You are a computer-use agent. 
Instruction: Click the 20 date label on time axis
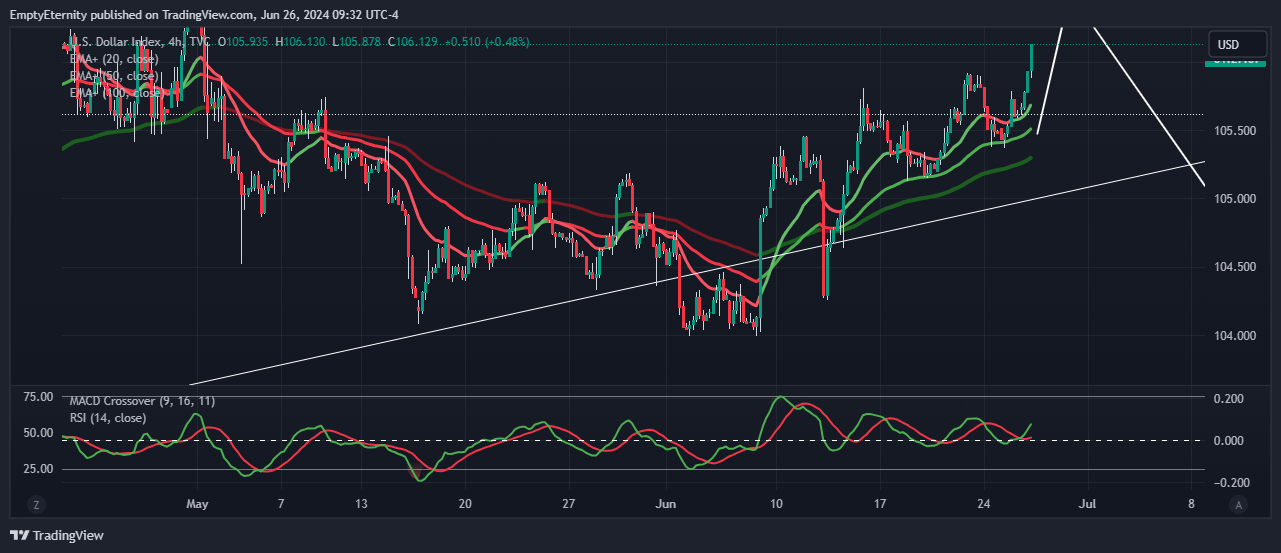tap(465, 505)
